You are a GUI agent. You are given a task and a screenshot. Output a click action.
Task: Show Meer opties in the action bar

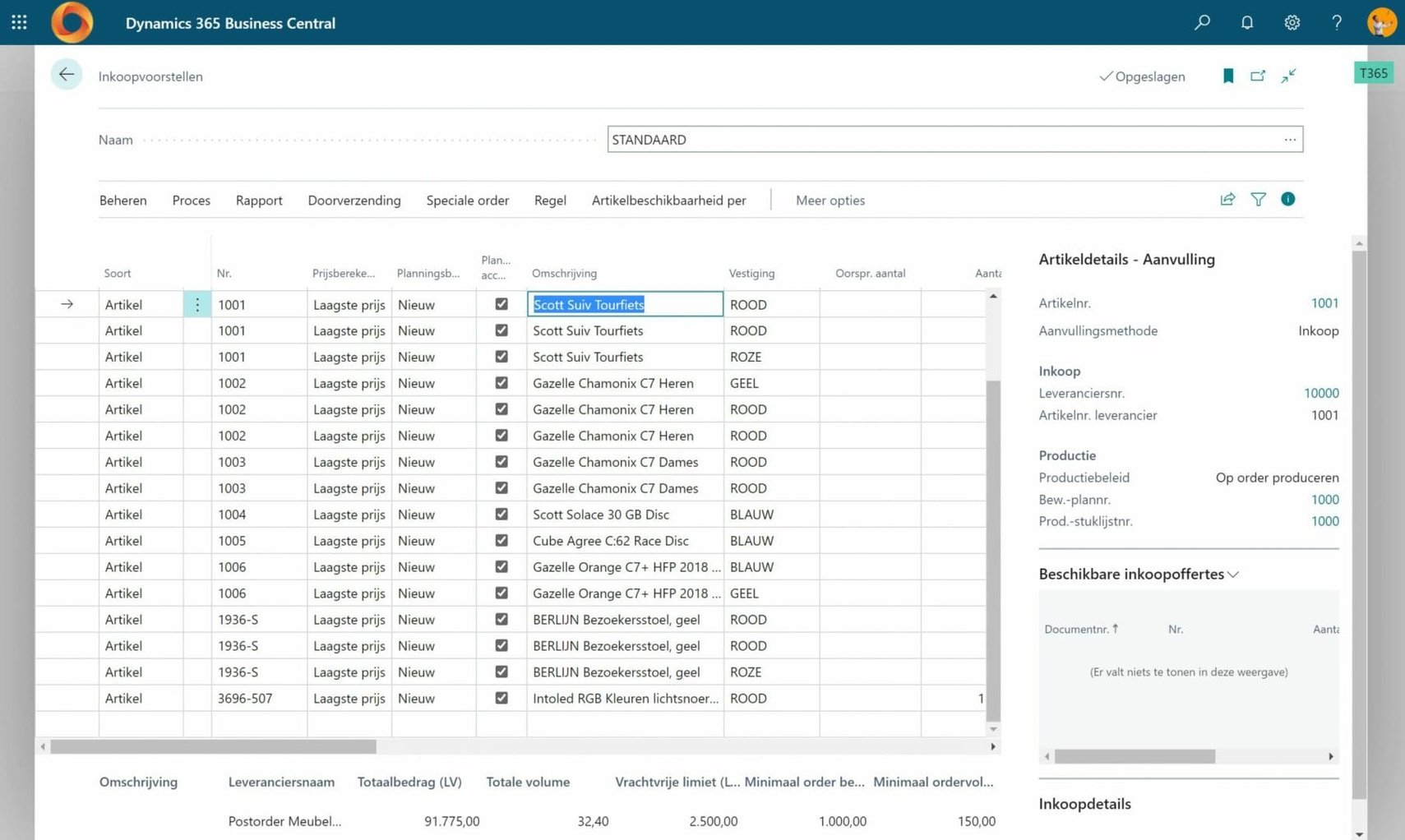point(830,201)
